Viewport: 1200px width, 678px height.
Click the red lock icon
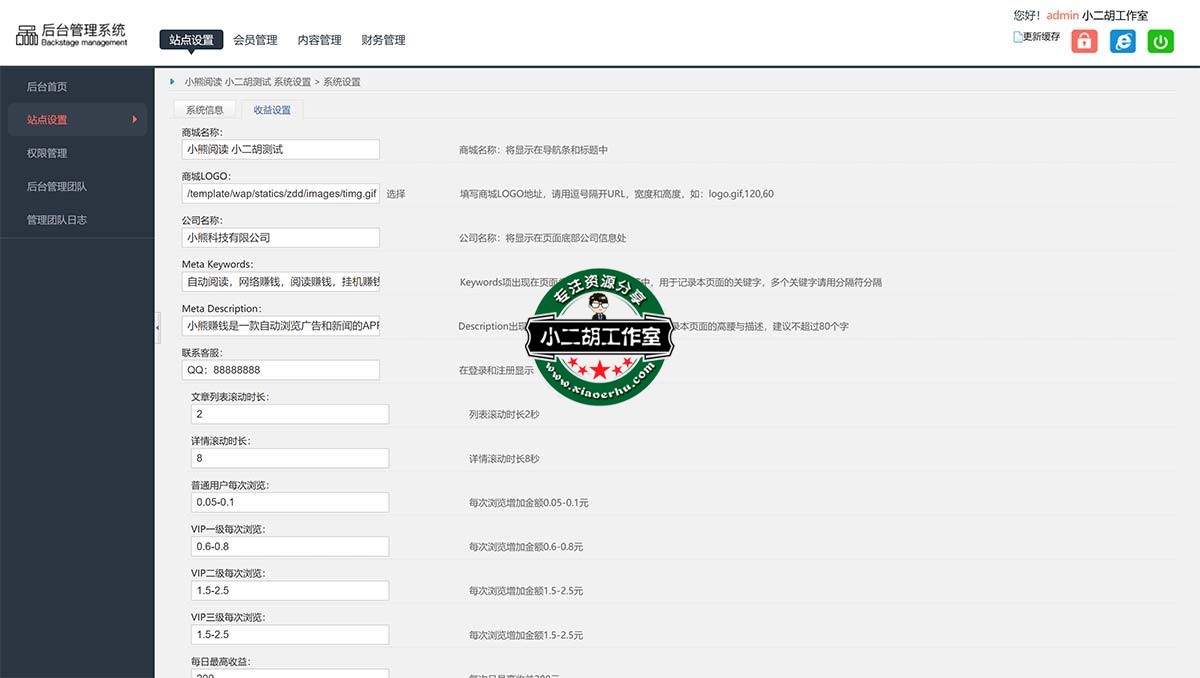(x=1084, y=41)
